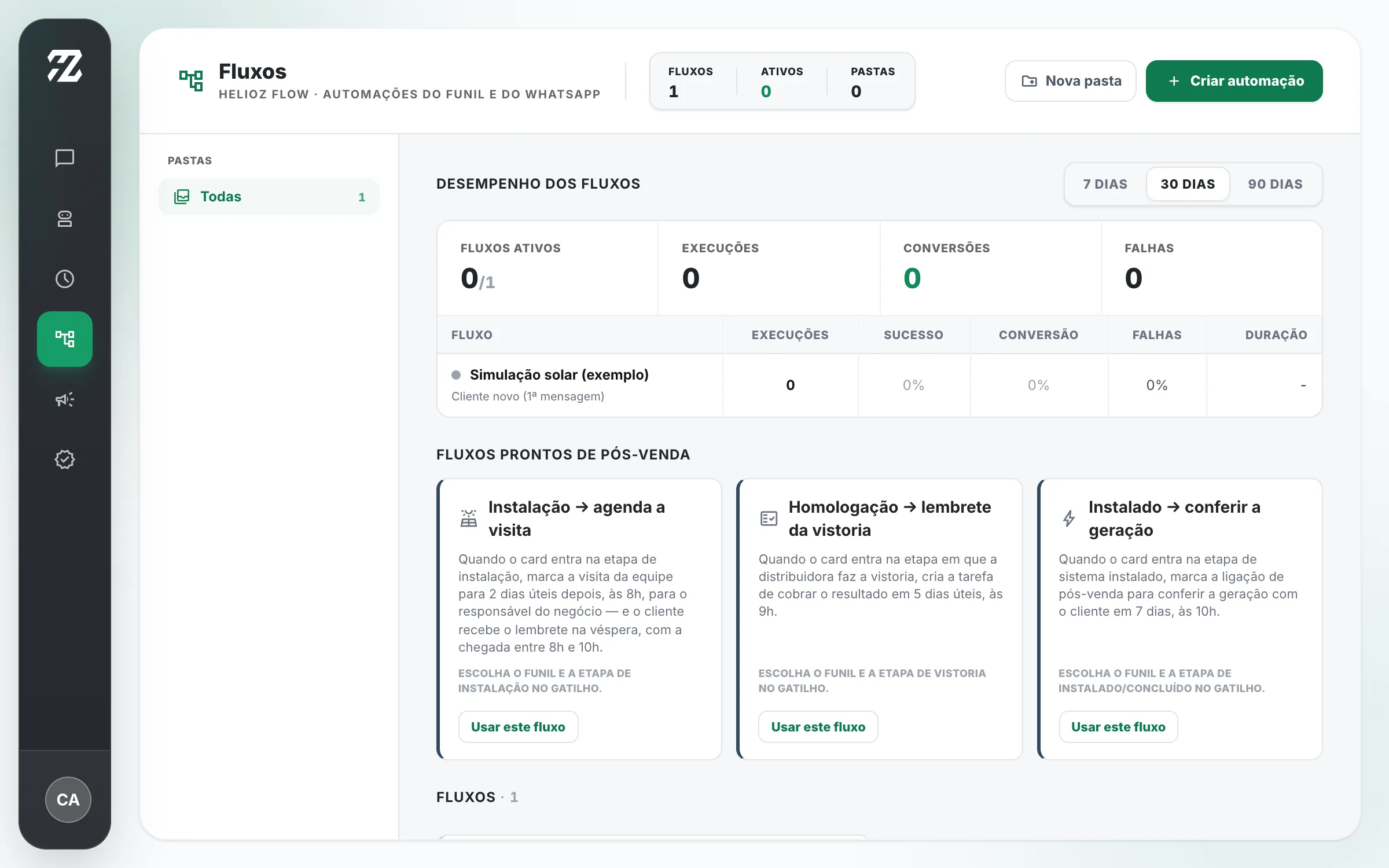The image size is (1389, 868).
Task: Click the Todas folder icon
Action: tap(182, 197)
